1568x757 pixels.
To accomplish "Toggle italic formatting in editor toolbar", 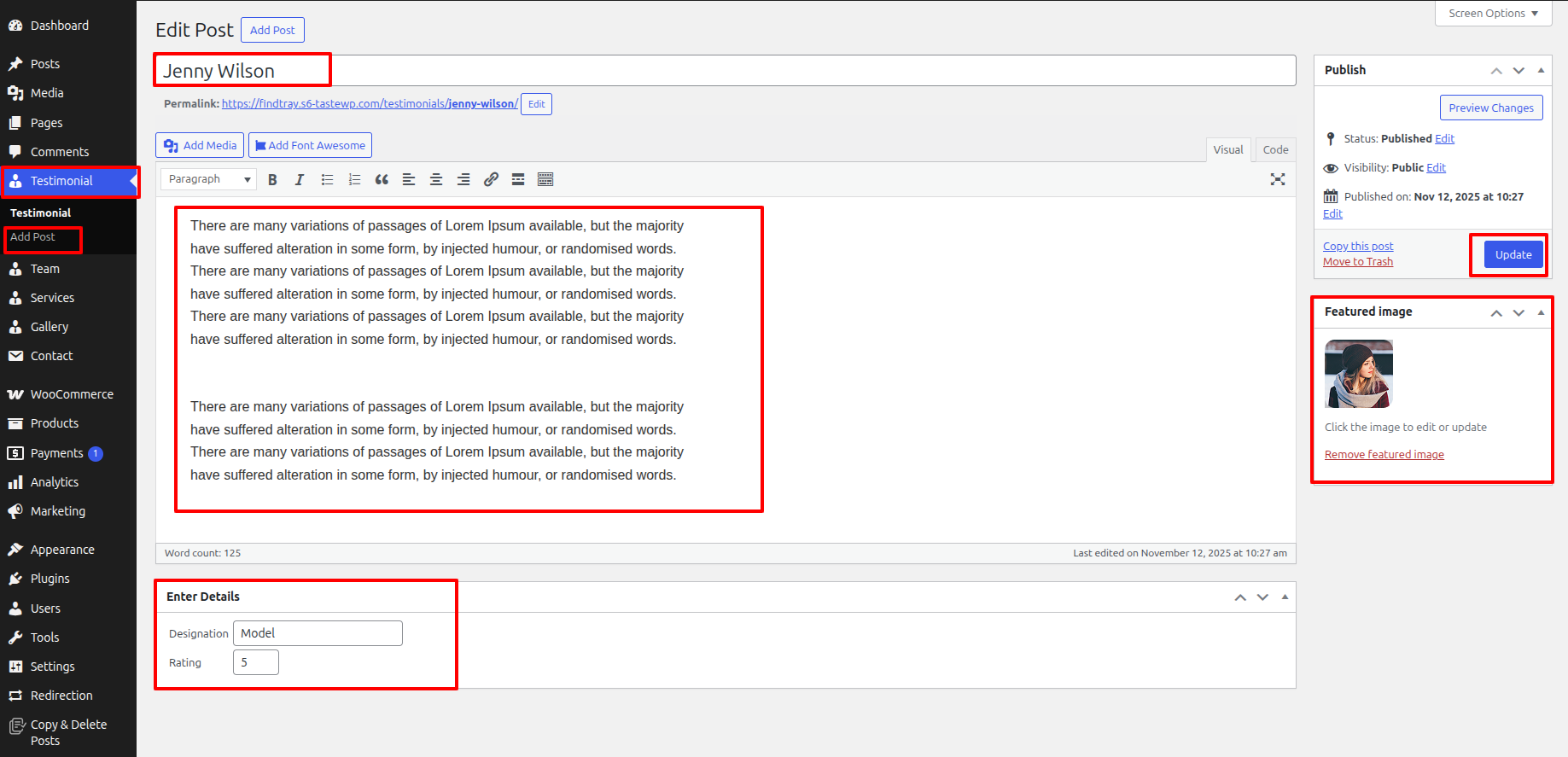I will click(x=300, y=179).
